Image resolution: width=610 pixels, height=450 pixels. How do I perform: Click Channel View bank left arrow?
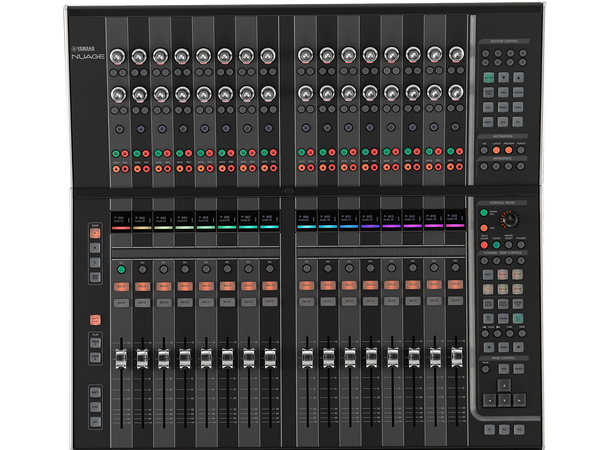489,347
